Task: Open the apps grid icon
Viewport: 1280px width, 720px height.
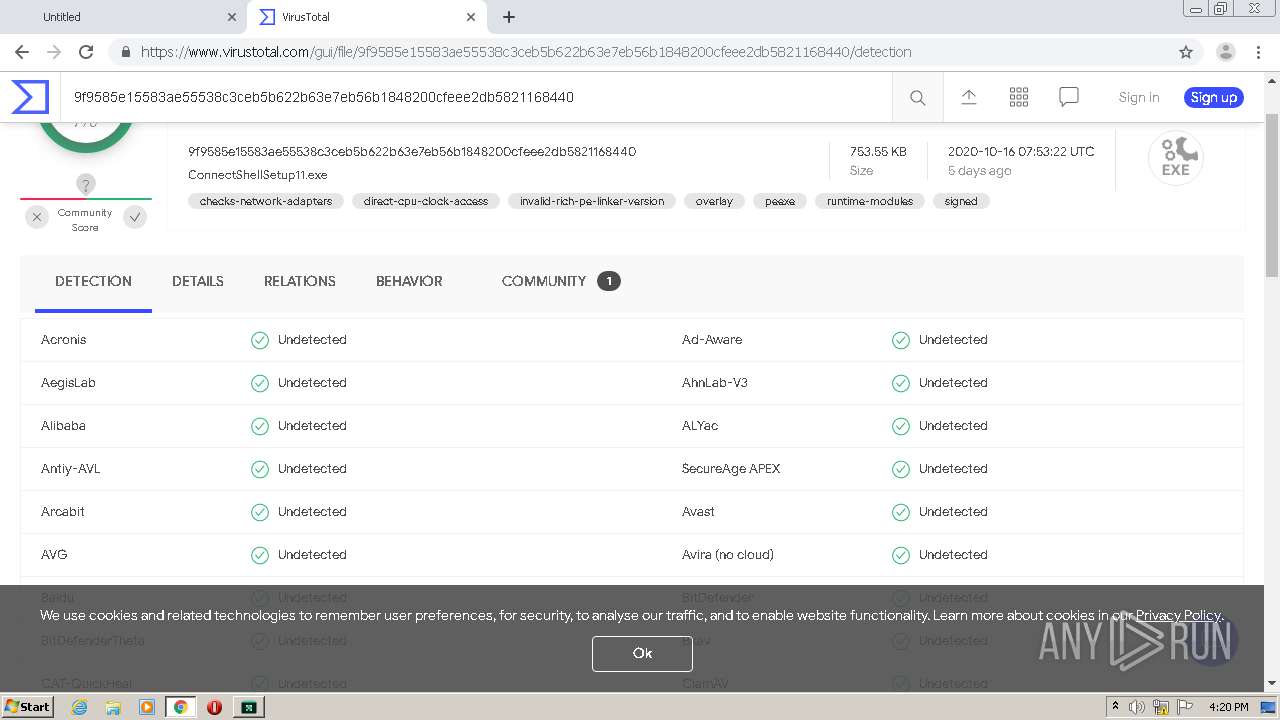Action: [x=1019, y=97]
